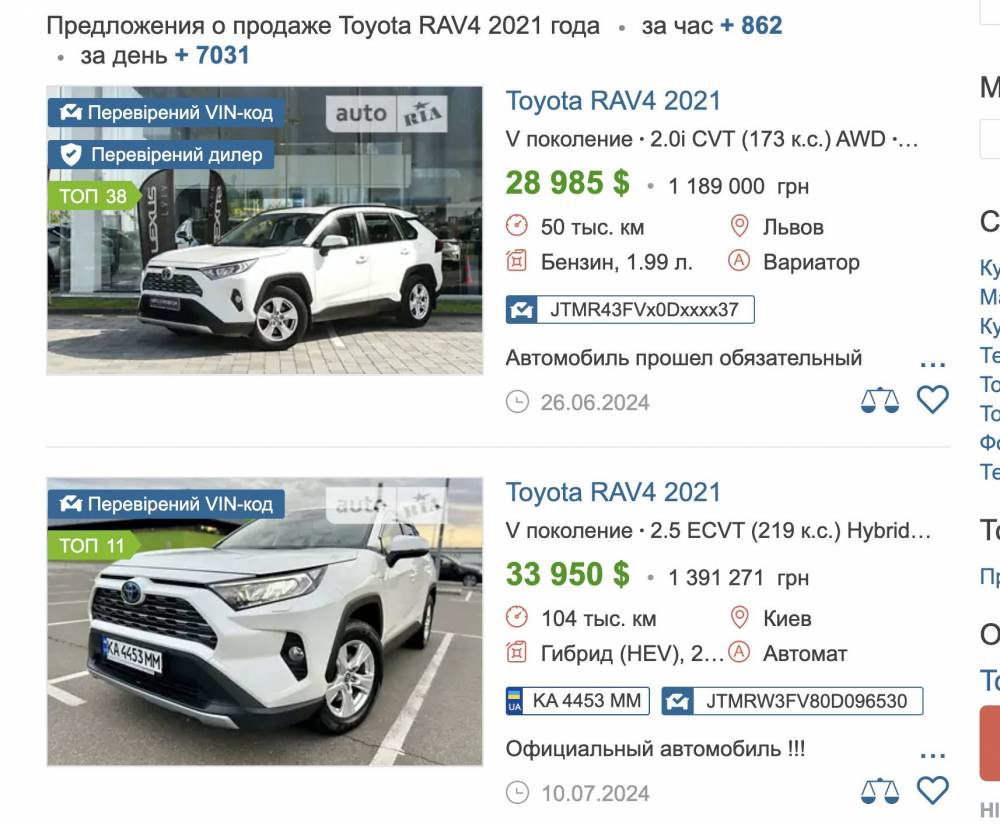Screen dimensions: 1000x825
Task: Click the +862 per hour count link
Action: 751,26
